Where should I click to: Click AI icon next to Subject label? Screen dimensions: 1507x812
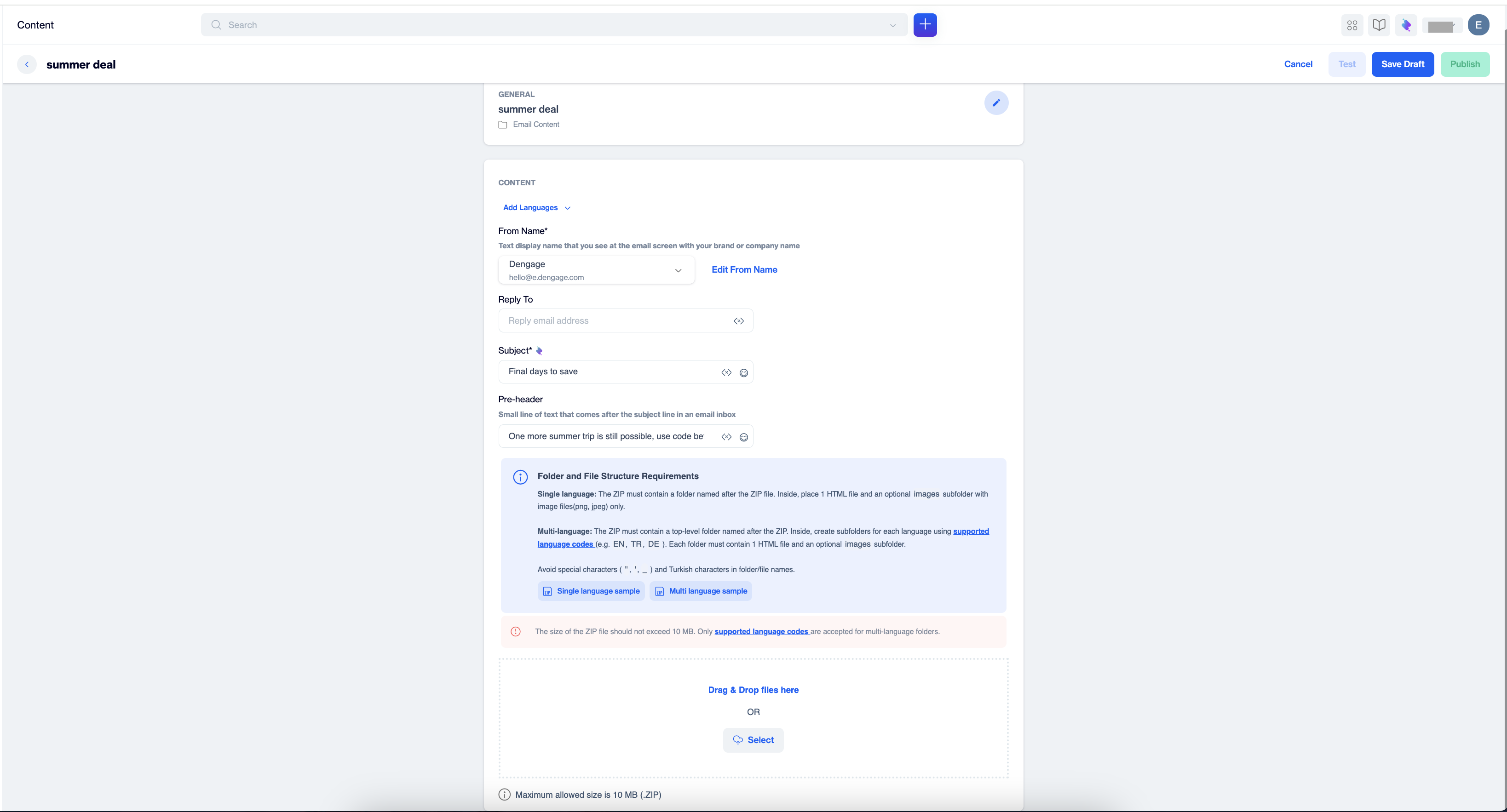(539, 351)
